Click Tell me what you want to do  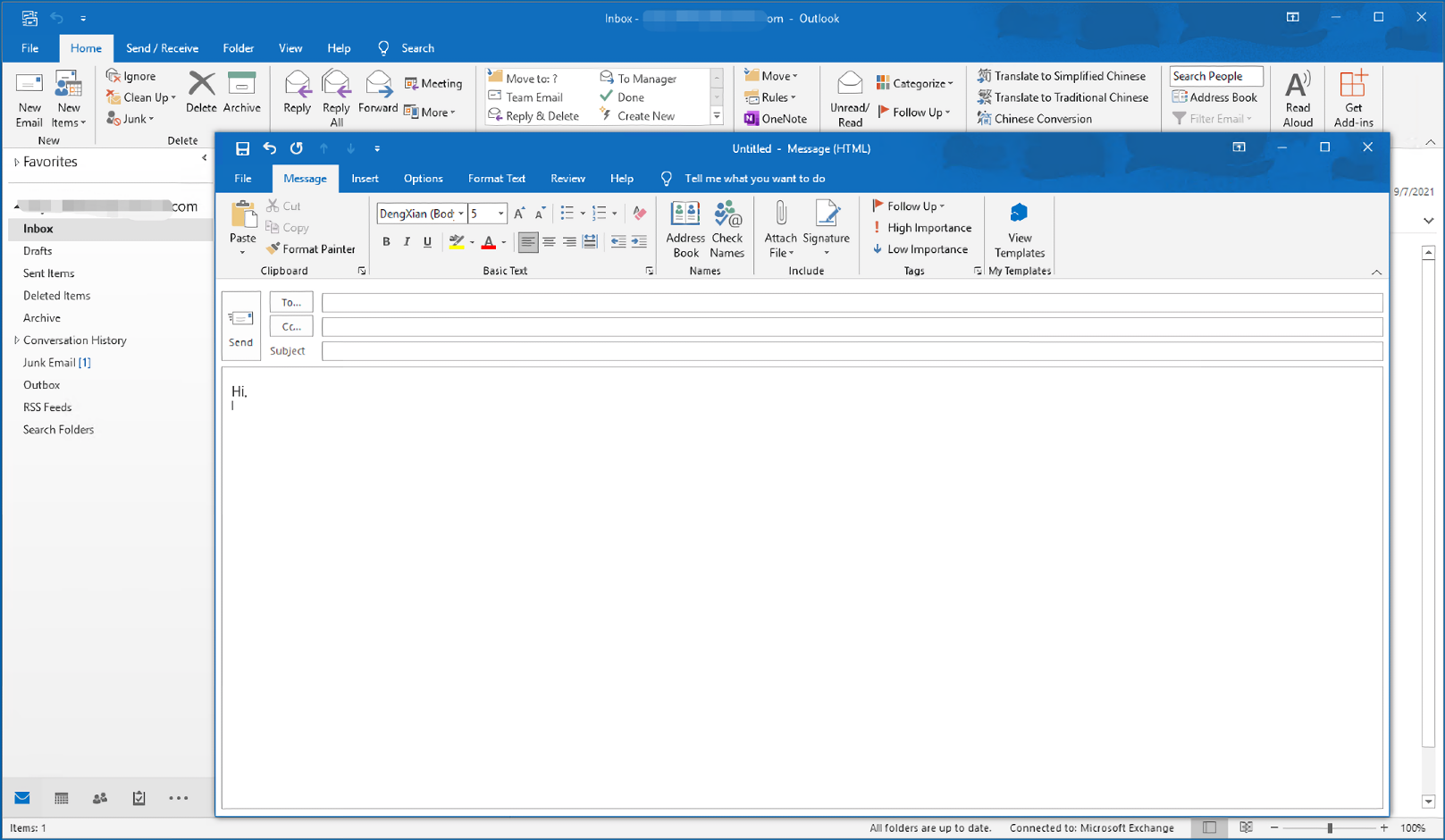click(754, 179)
